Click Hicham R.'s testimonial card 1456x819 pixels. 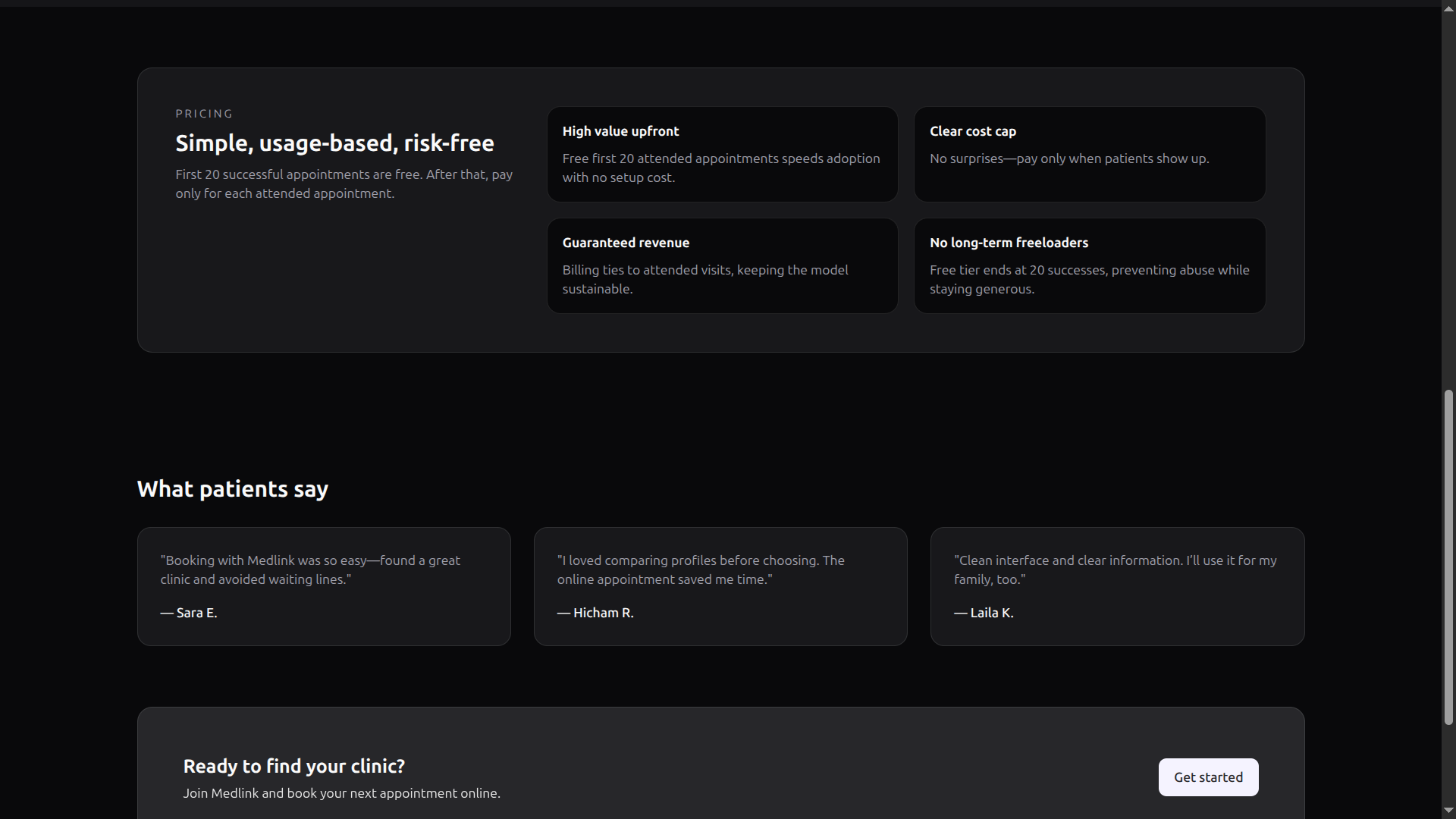point(720,586)
